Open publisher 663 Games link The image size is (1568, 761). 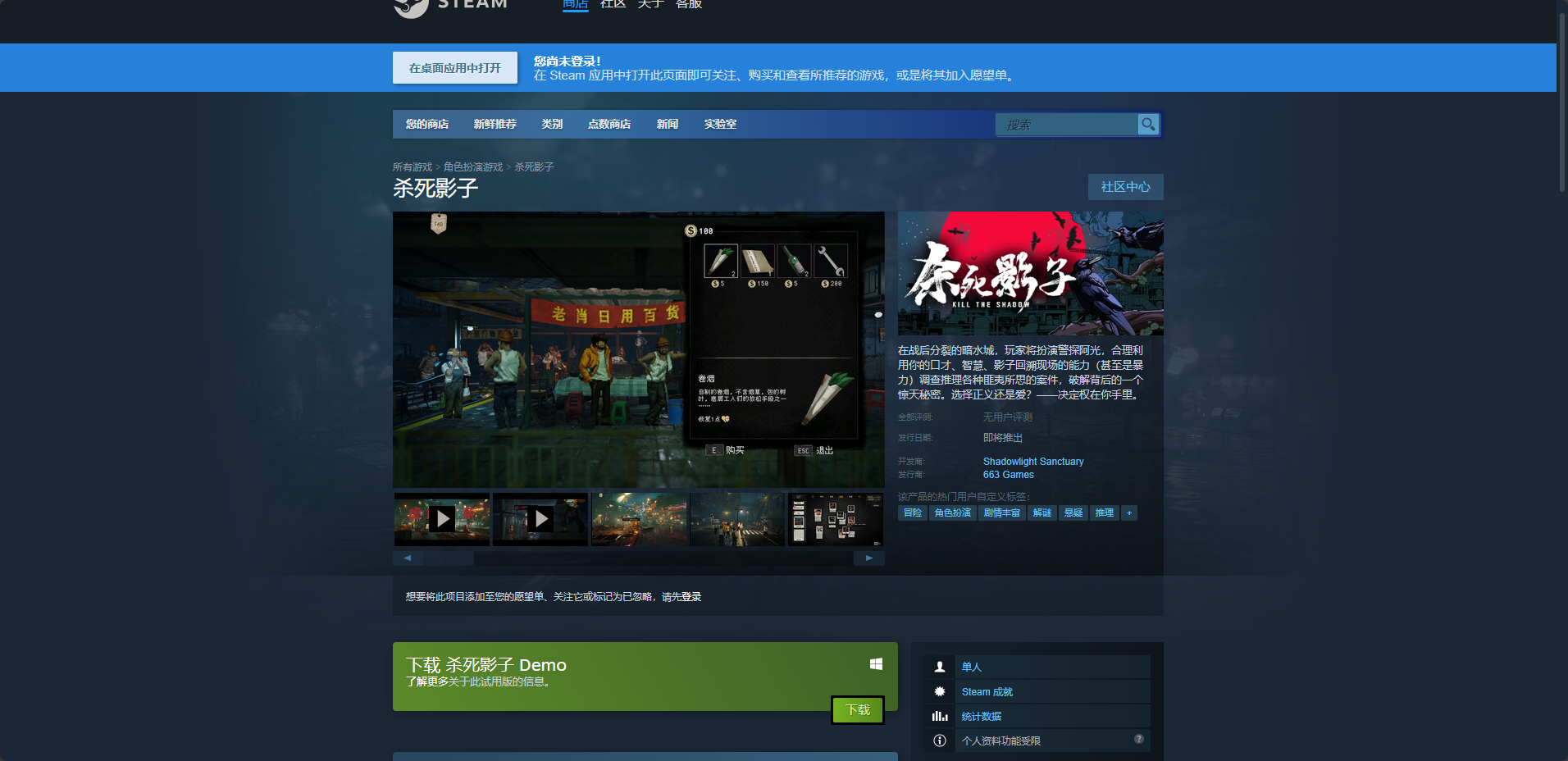pos(1009,475)
